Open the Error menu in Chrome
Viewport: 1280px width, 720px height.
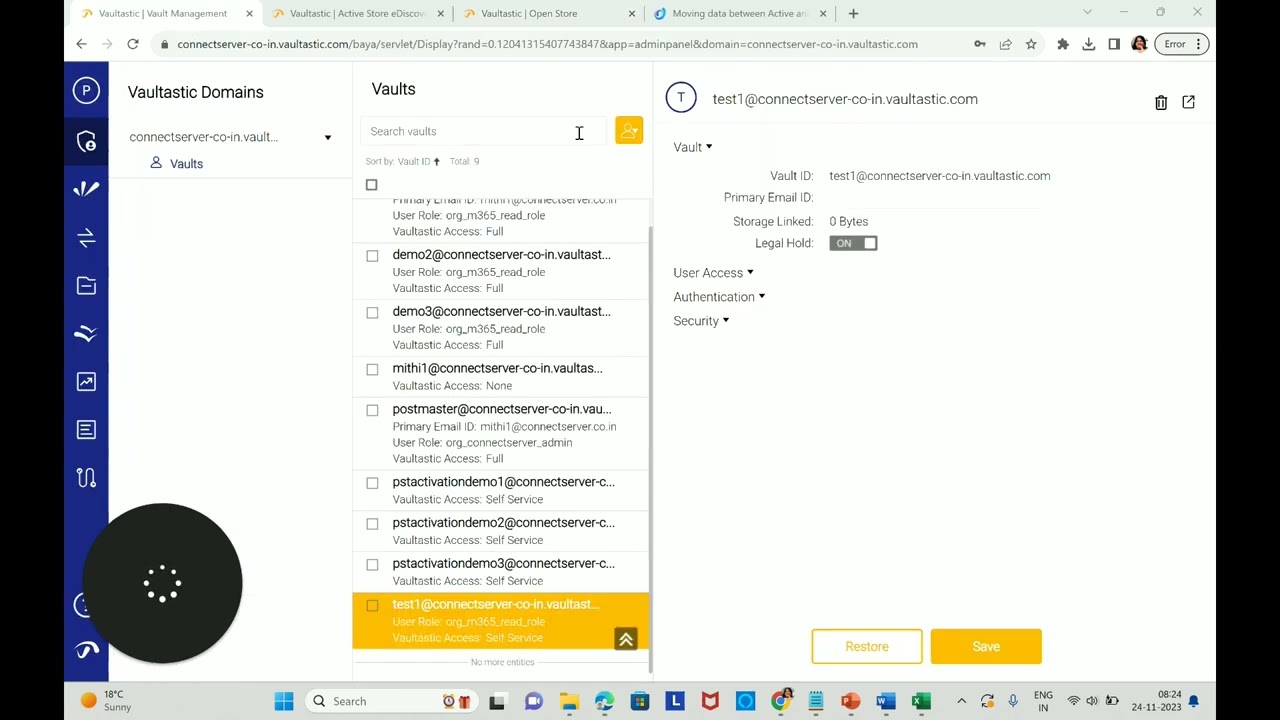pyautogui.click(x=1182, y=44)
